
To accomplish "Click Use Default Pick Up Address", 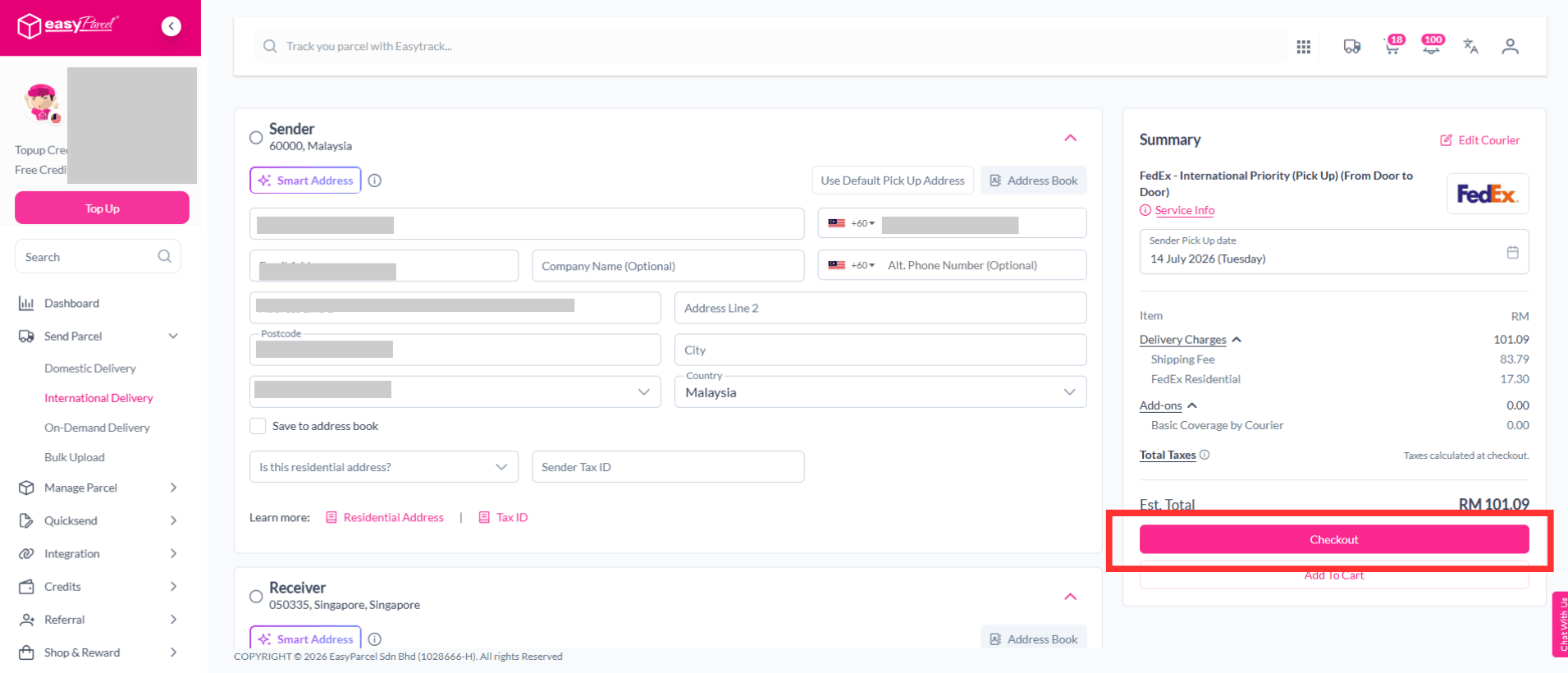I will pyautogui.click(x=893, y=181).
